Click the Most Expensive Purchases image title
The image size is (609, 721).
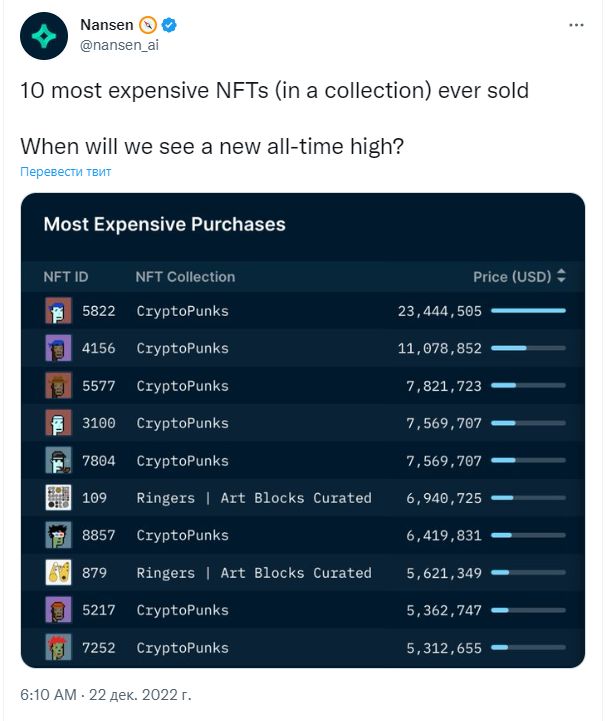165,224
